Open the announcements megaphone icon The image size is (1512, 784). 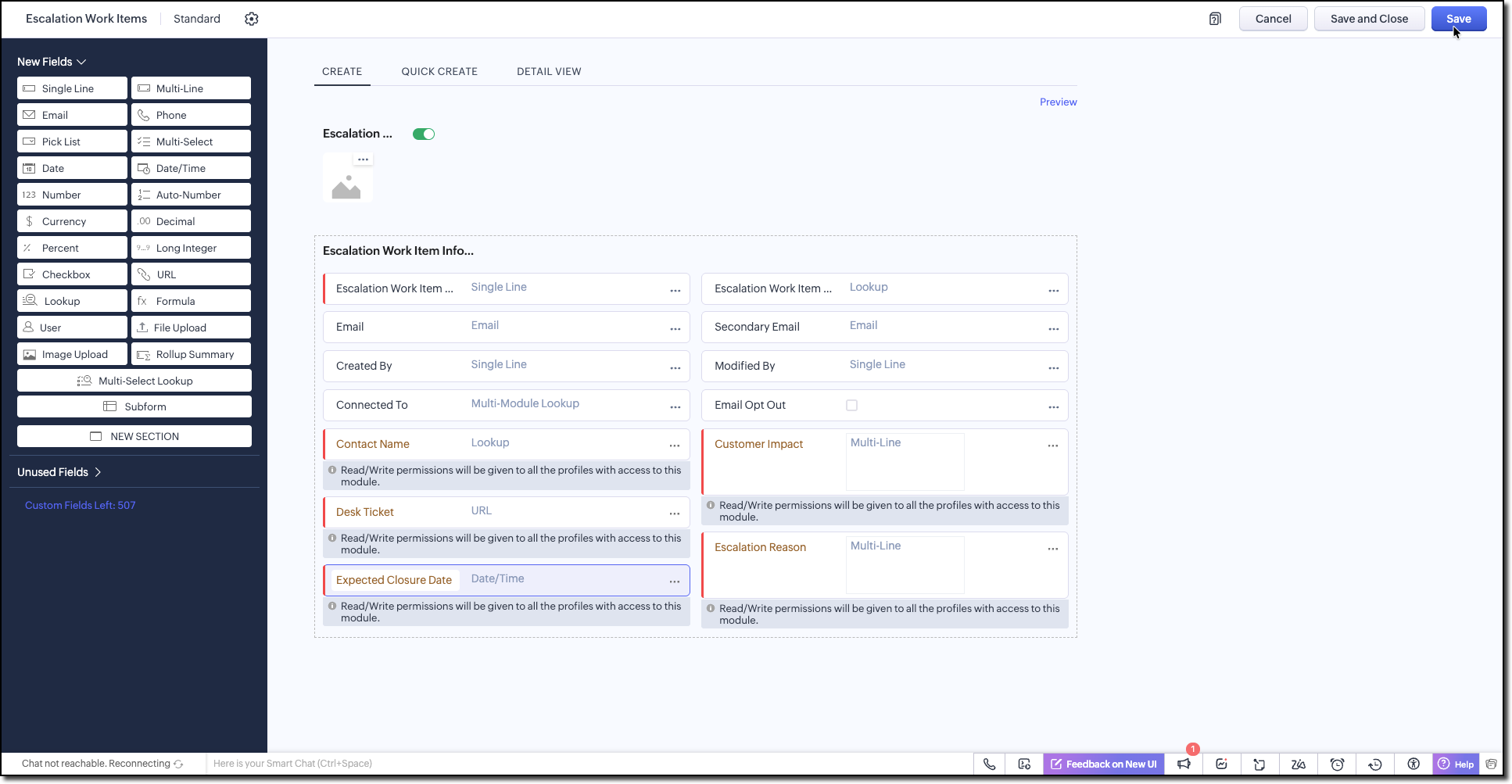(1184, 764)
